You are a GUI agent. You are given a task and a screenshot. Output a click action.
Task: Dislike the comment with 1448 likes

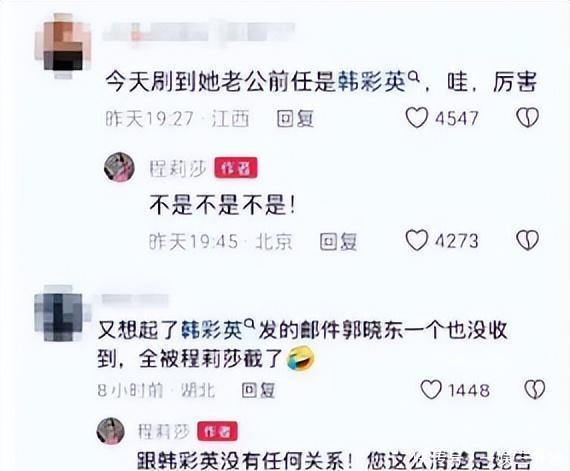click(535, 390)
